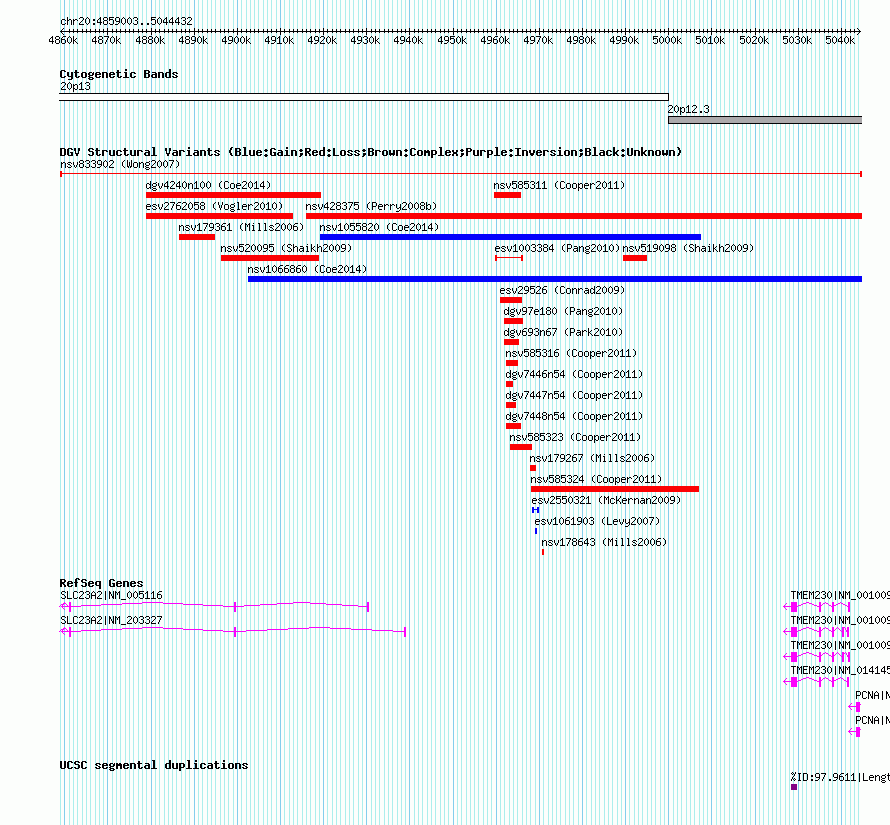Image resolution: width=890 pixels, height=825 pixels.
Task: Click the %ID:97.9611 segmental duplication label
Action: click(x=840, y=777)
